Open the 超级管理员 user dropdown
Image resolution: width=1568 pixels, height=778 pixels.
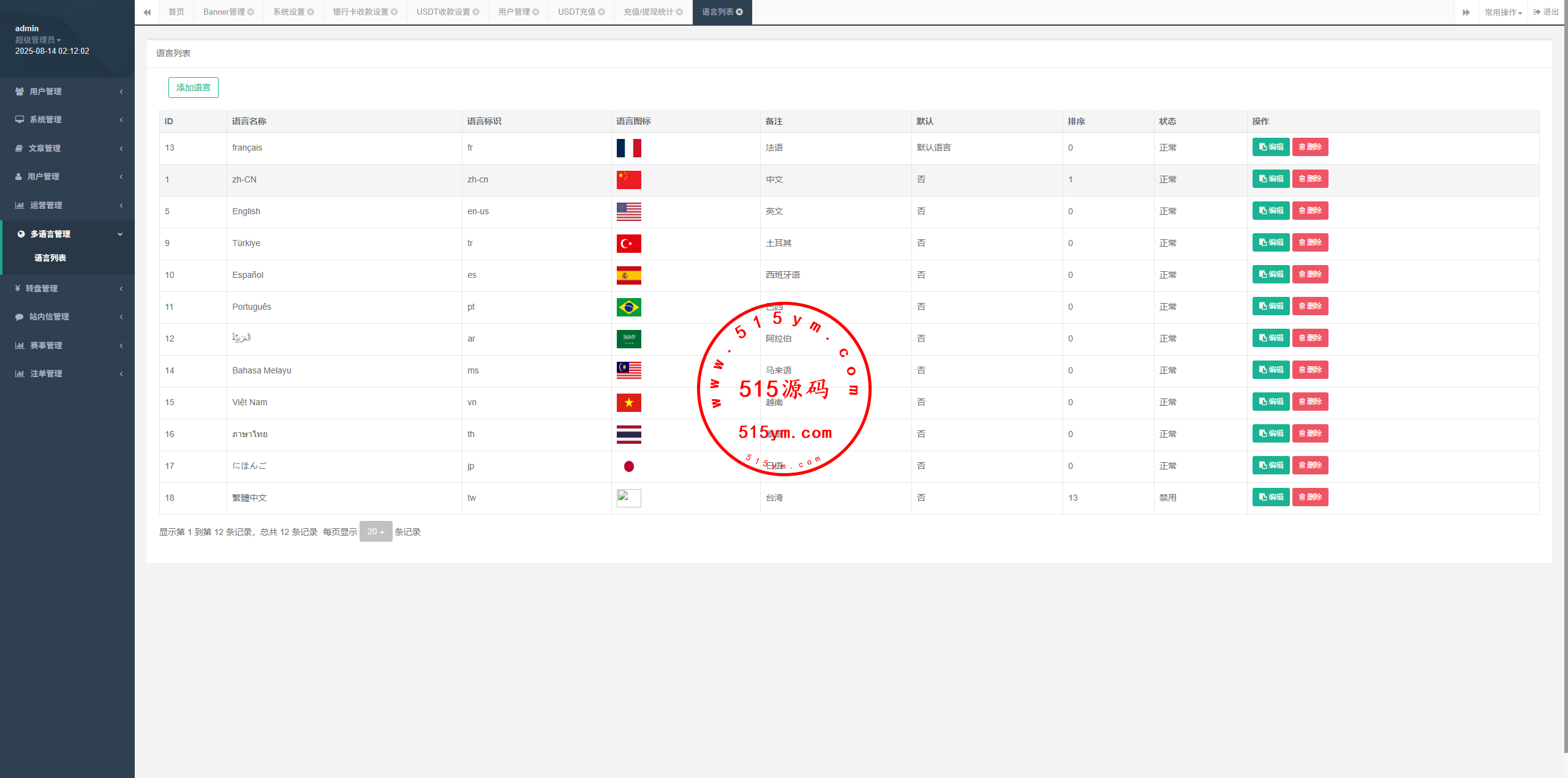point(38,40)
